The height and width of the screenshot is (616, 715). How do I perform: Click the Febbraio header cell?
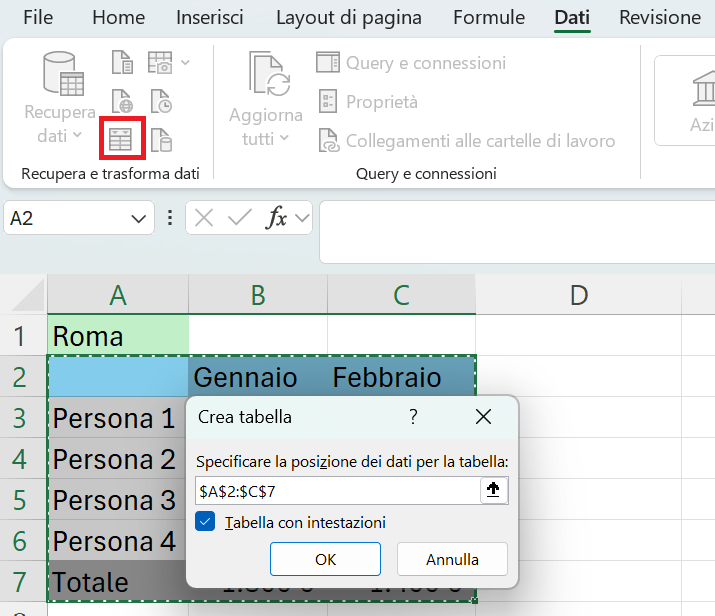tap(401, 377)
